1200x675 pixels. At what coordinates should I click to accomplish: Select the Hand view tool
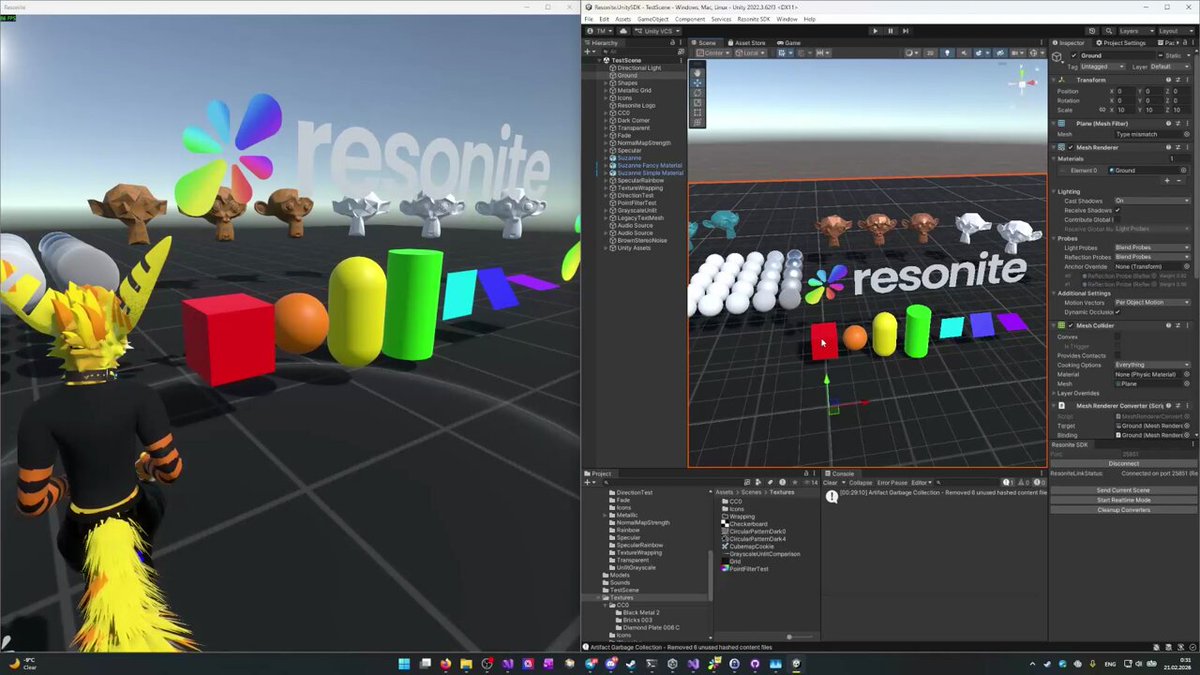tap(697, 73)
